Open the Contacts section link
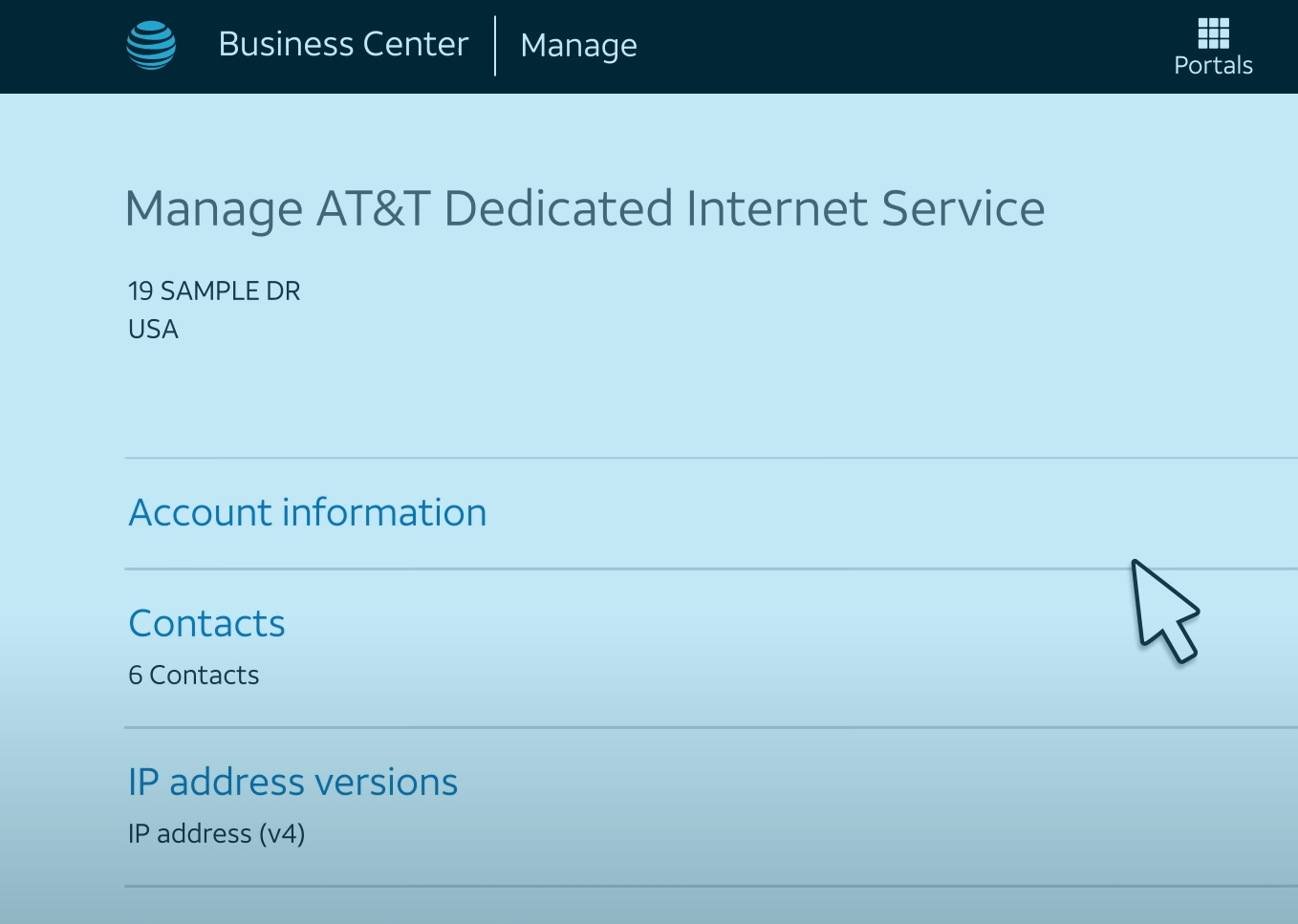Image resolution: width=1298 pixels, height=924 pixels. click(x=207, y=624)
